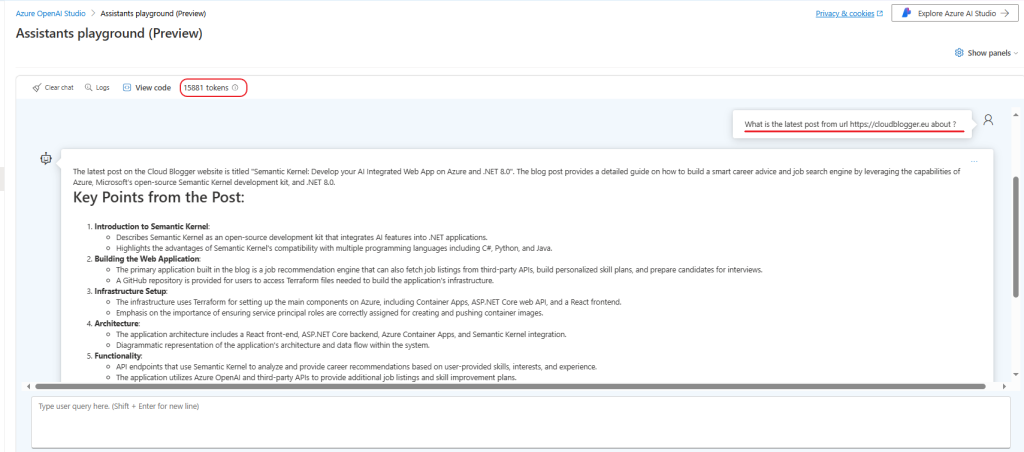The width and height of the screenshot is (1024, 452).
Task: Click the Explore Azure AI Studio button
Action: (955, 13)
